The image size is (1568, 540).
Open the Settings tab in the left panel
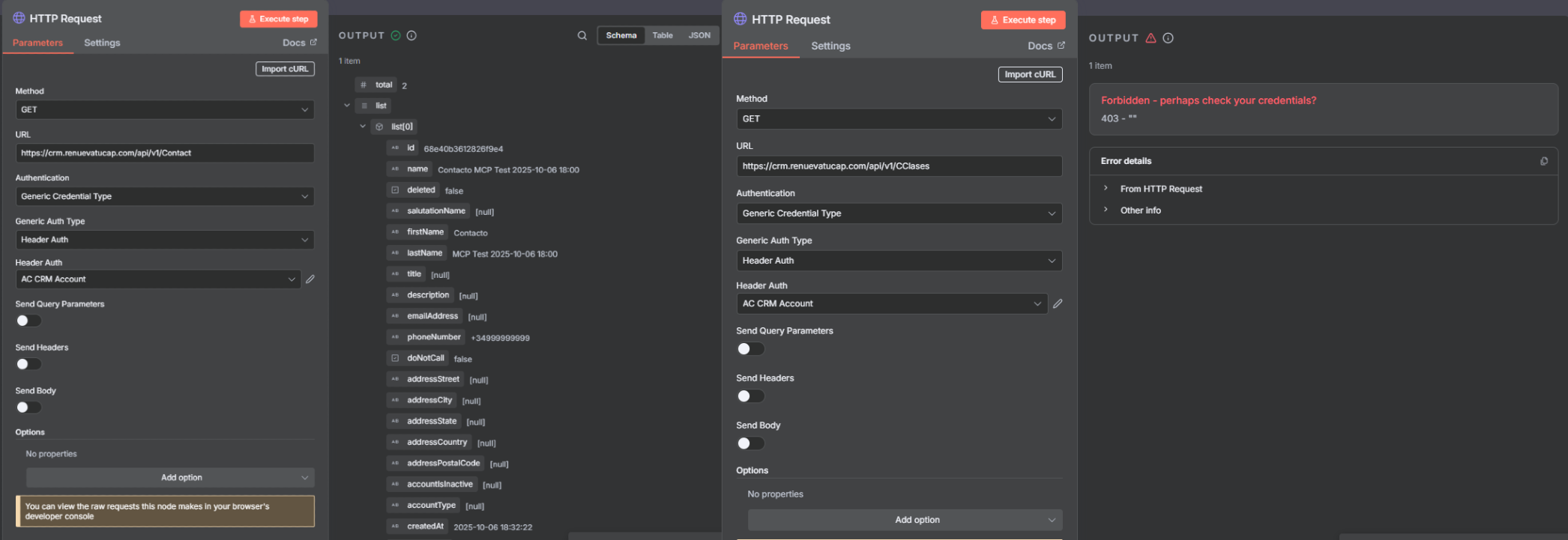[x=102, y=43]
